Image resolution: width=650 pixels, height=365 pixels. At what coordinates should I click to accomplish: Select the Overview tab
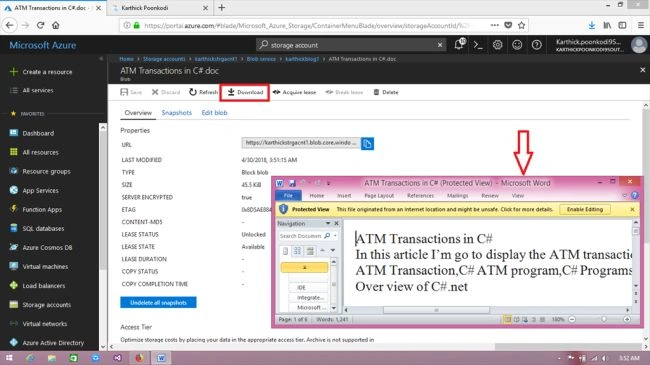click(138, 113)
